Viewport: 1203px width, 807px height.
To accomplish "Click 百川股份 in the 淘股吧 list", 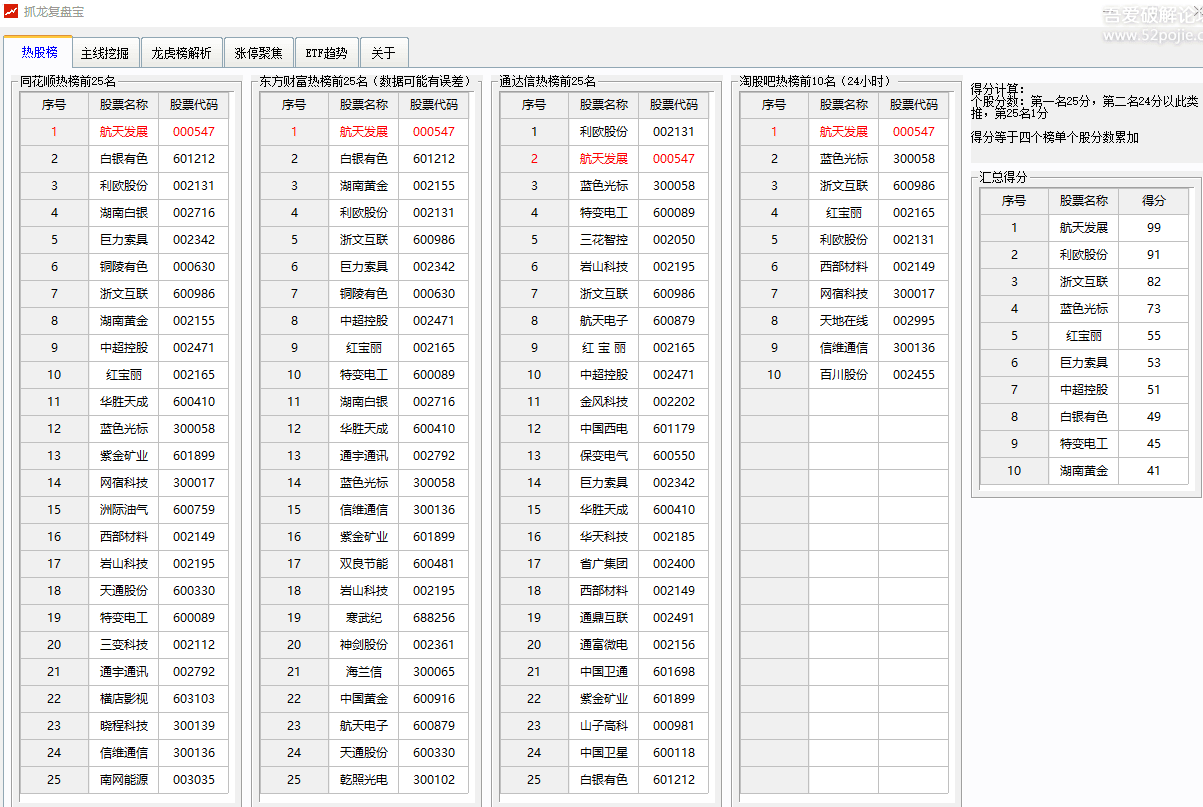I will tap(843, 375).
